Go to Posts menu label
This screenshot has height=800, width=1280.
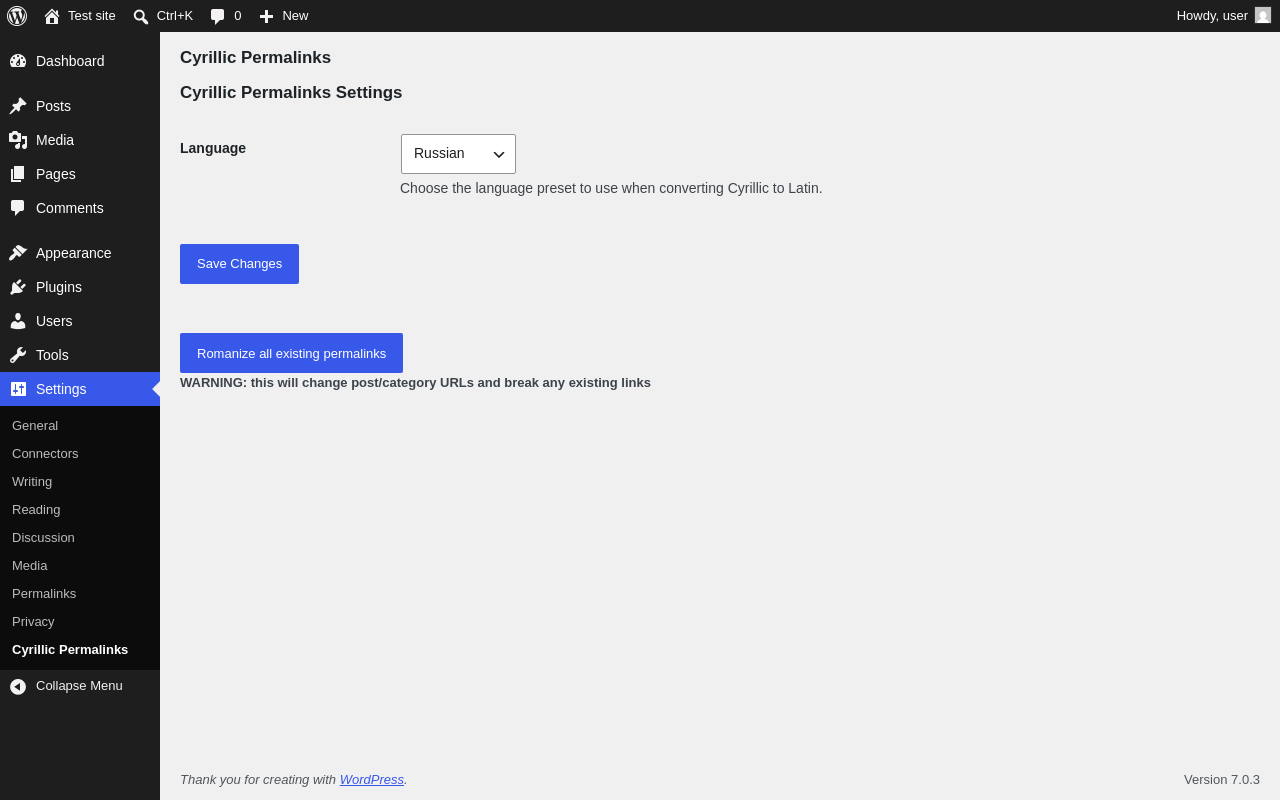point(53,106)
